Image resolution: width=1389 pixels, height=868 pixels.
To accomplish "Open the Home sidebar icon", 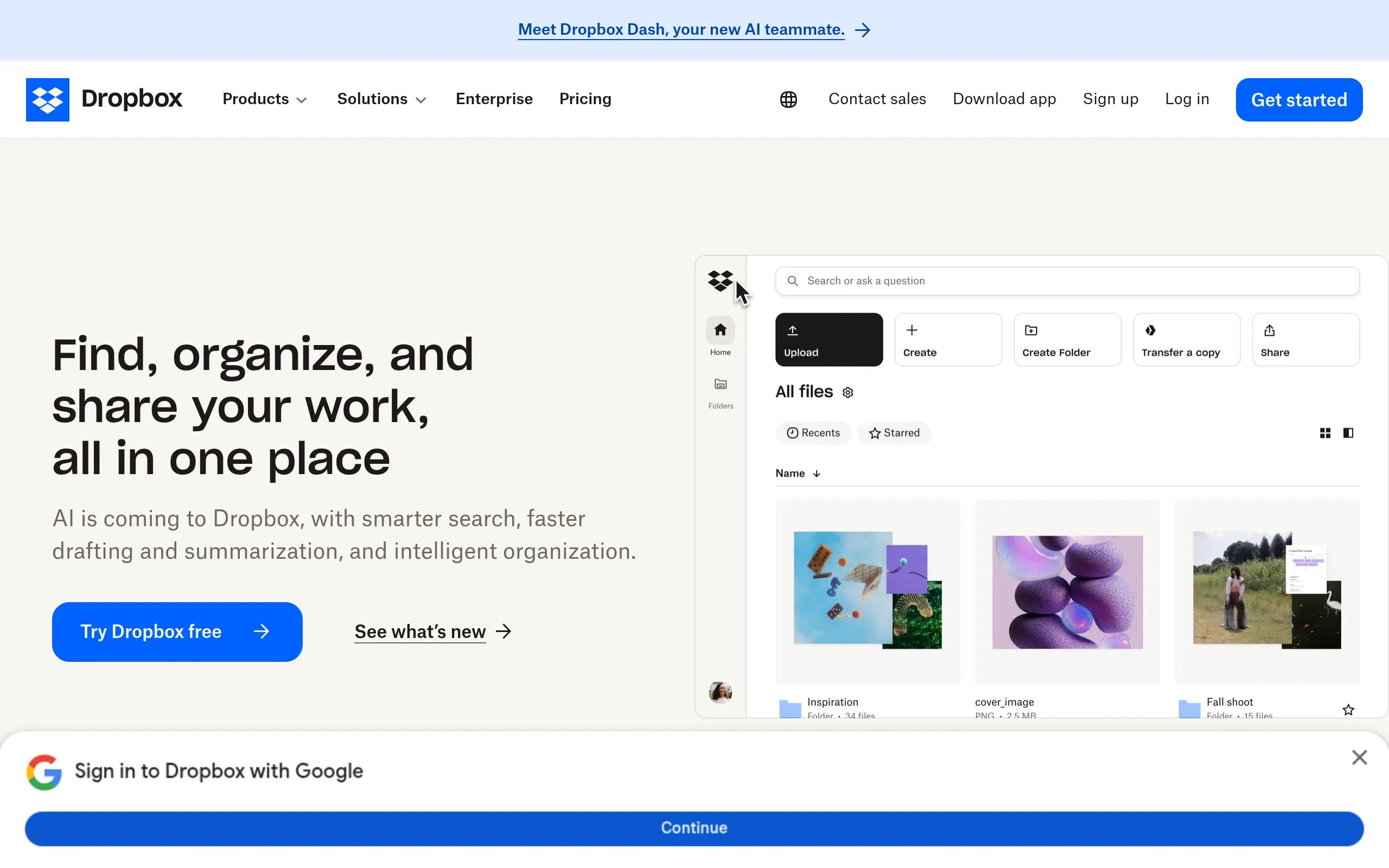I will [720, 329].
